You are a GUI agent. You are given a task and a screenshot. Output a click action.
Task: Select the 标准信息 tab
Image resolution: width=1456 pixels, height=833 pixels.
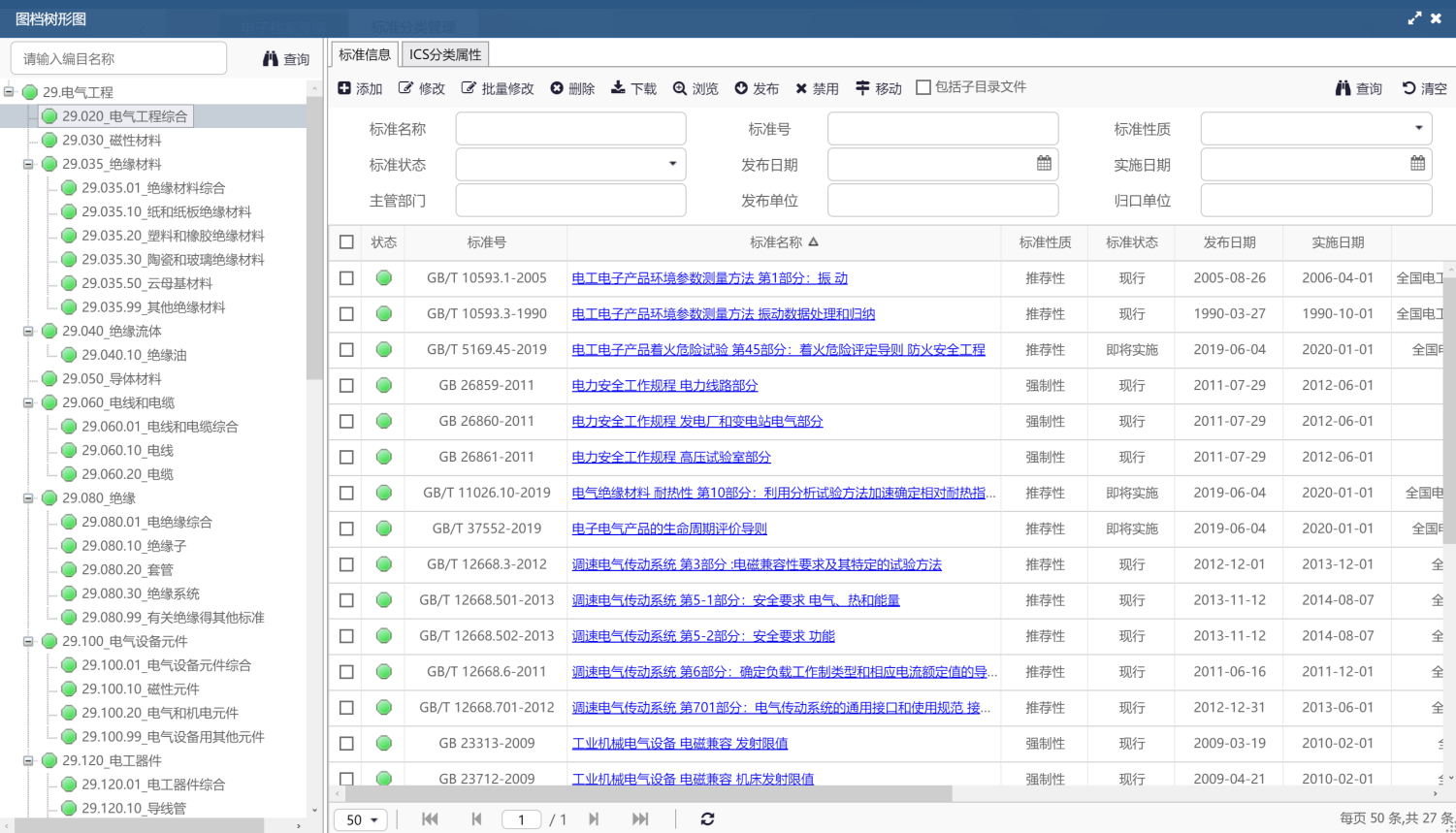365,54
